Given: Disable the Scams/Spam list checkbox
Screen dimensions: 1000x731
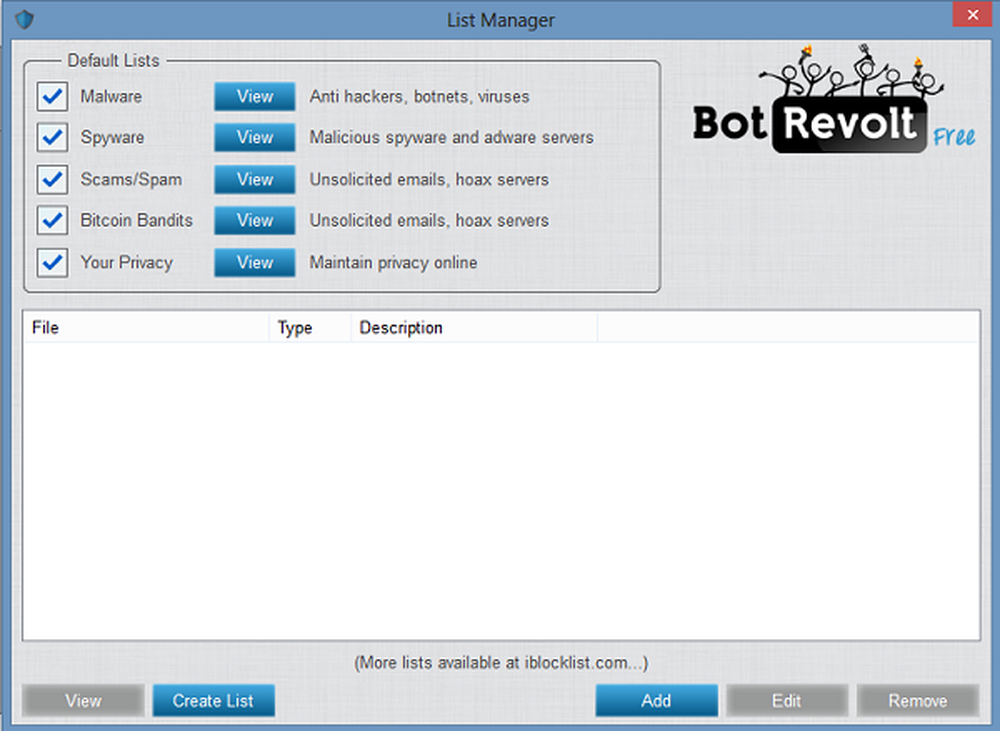Looking at the screenshot, I should (x=51, y=180).
